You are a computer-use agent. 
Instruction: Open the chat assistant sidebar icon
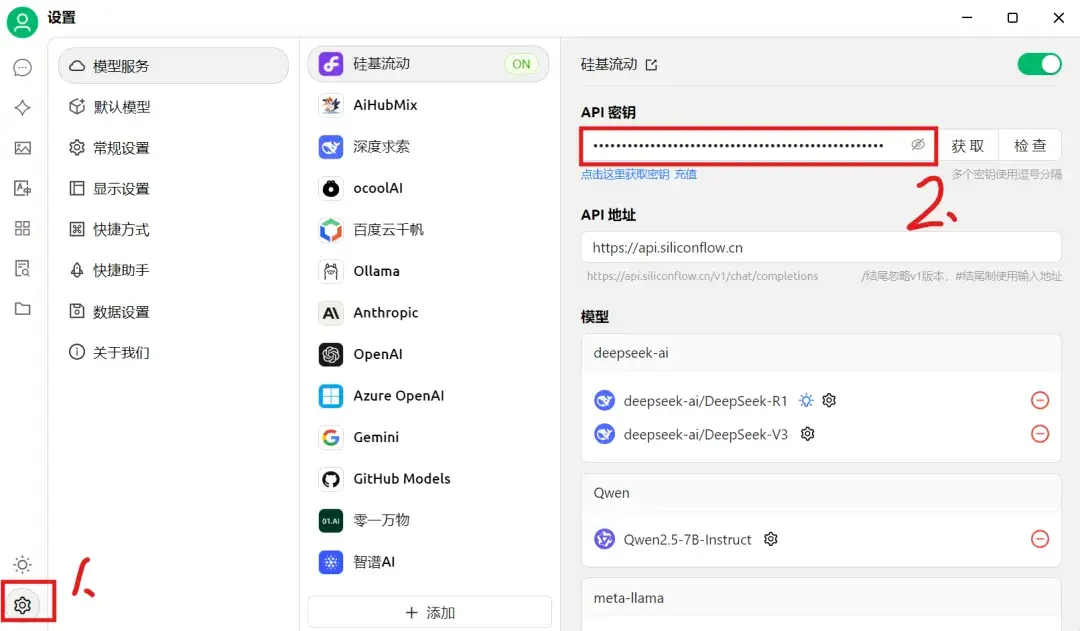(23, 68)
